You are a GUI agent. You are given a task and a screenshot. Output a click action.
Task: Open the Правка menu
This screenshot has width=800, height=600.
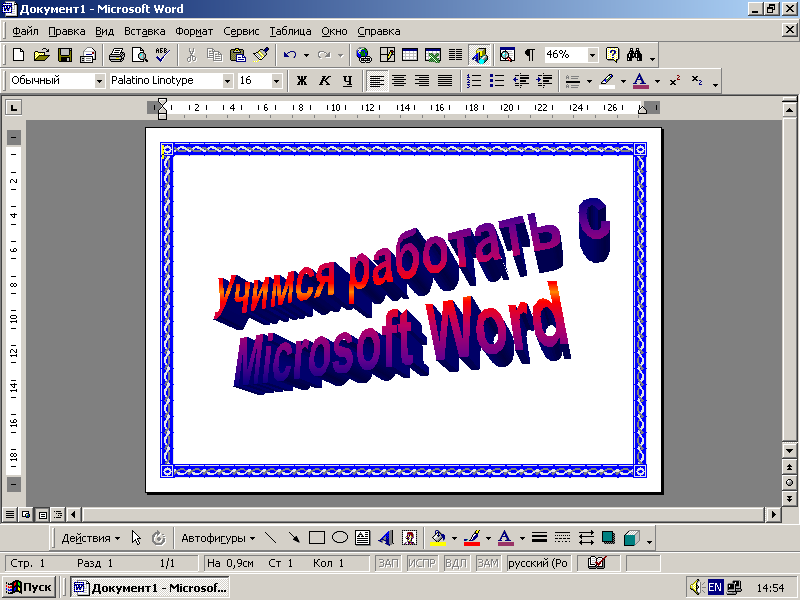click(67, 31)
